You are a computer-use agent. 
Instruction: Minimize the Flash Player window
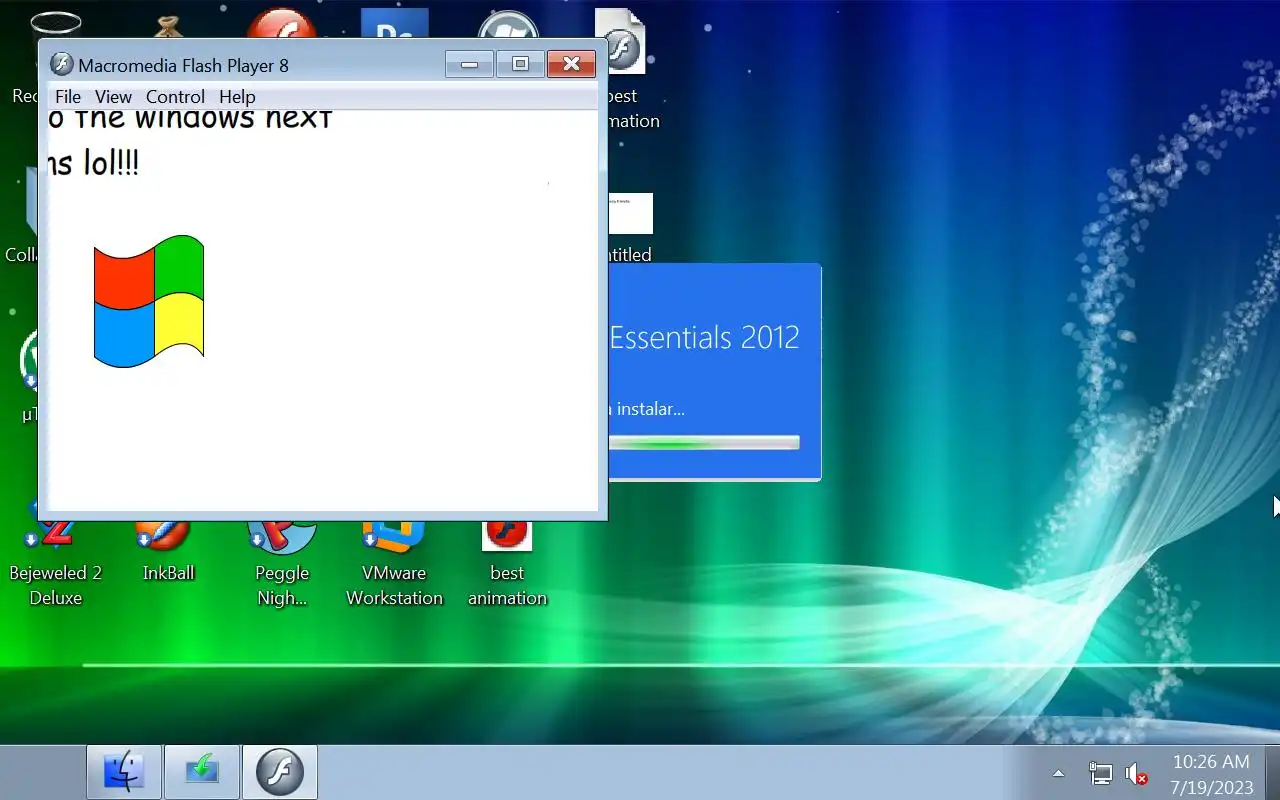[469, 64]
